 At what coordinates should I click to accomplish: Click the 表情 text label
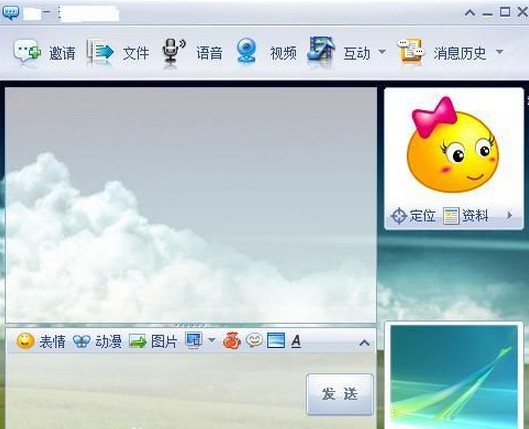52,342
